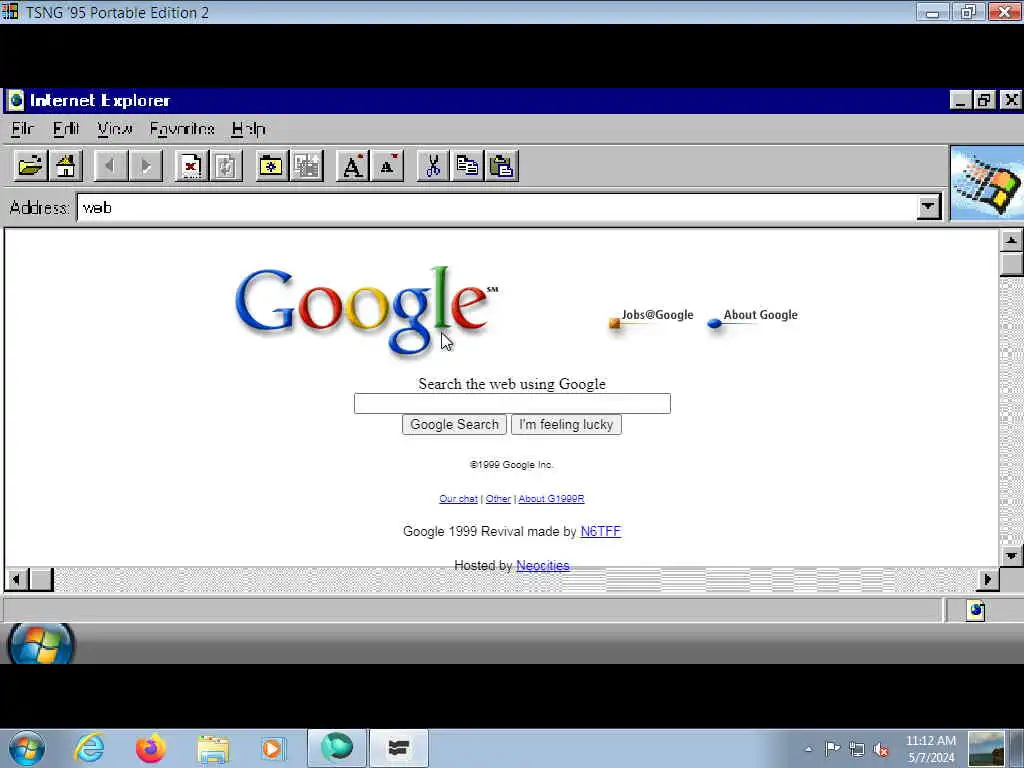Click the Google logo image

[x=366, y=310]
